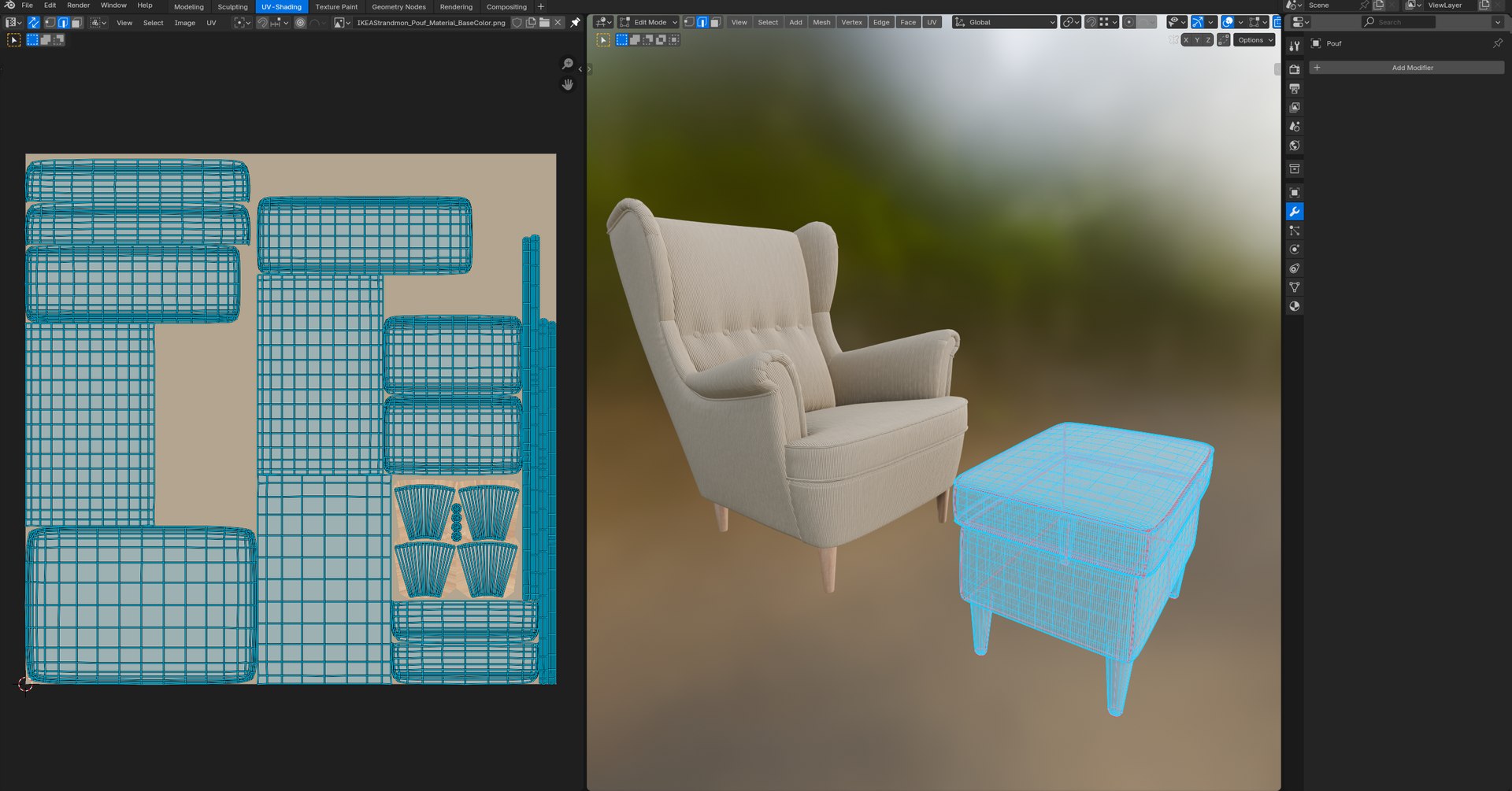Open the Render properties tab
The width and height of the screenshot is (1512, 791).
click(1295, 69)
